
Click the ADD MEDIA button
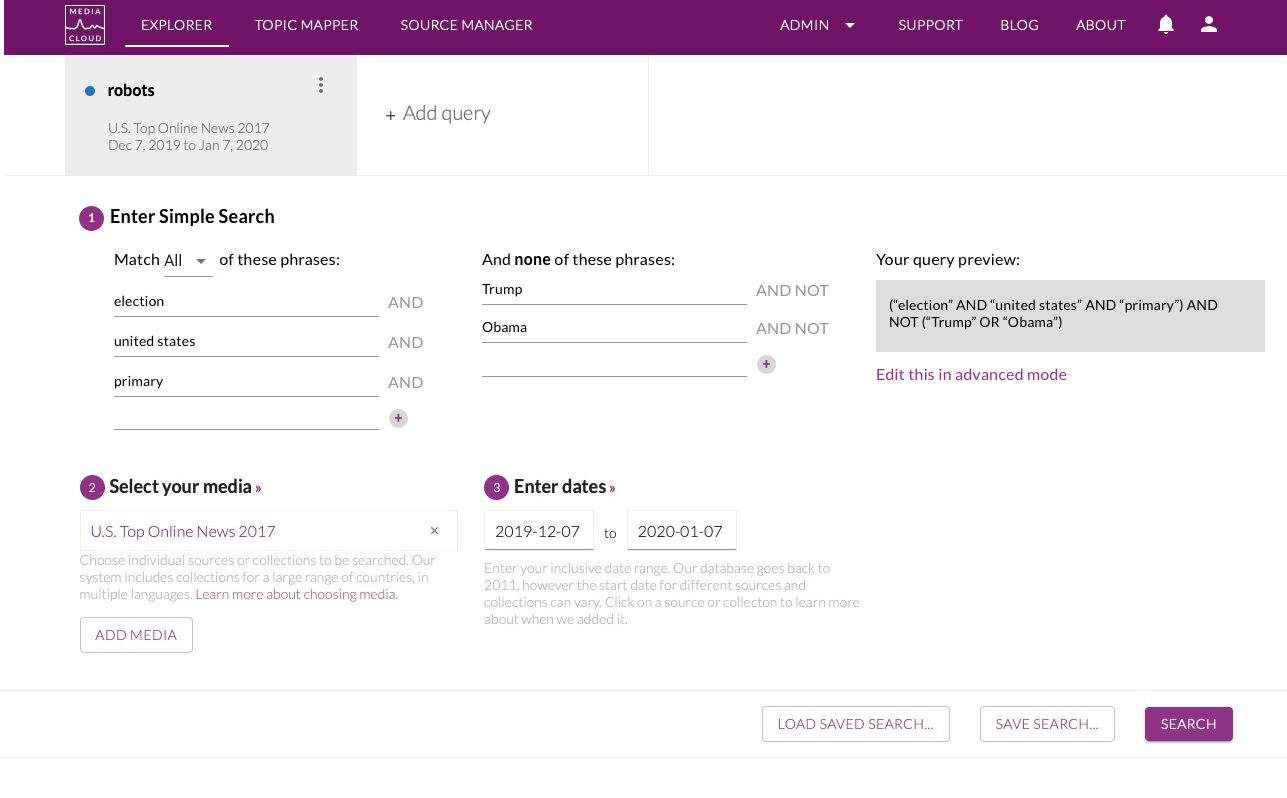(136, 635)
